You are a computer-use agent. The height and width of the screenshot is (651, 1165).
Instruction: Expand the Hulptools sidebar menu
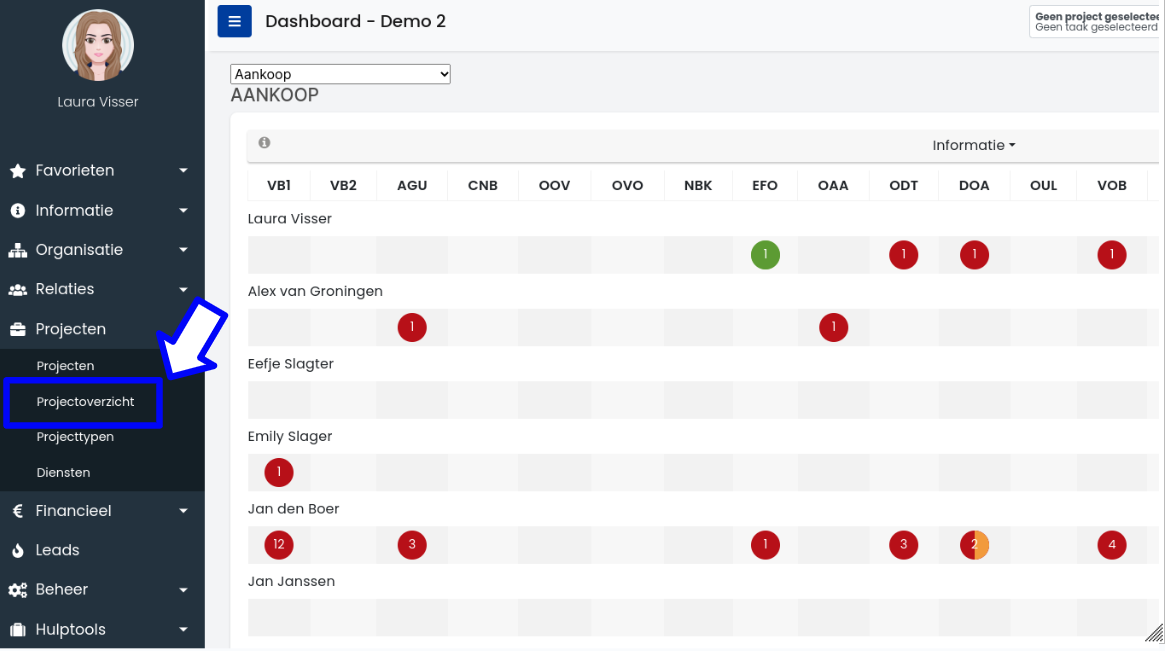[x=100, y=629]
